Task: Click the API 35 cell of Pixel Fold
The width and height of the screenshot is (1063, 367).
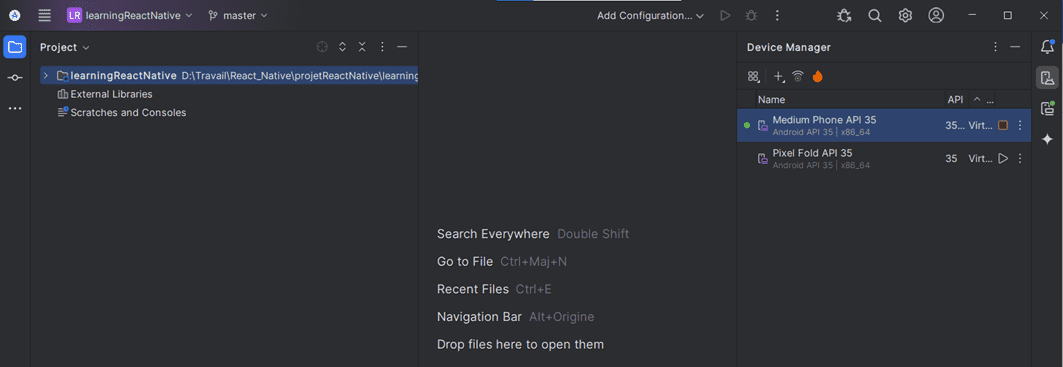Action: (x=952, y=159)
